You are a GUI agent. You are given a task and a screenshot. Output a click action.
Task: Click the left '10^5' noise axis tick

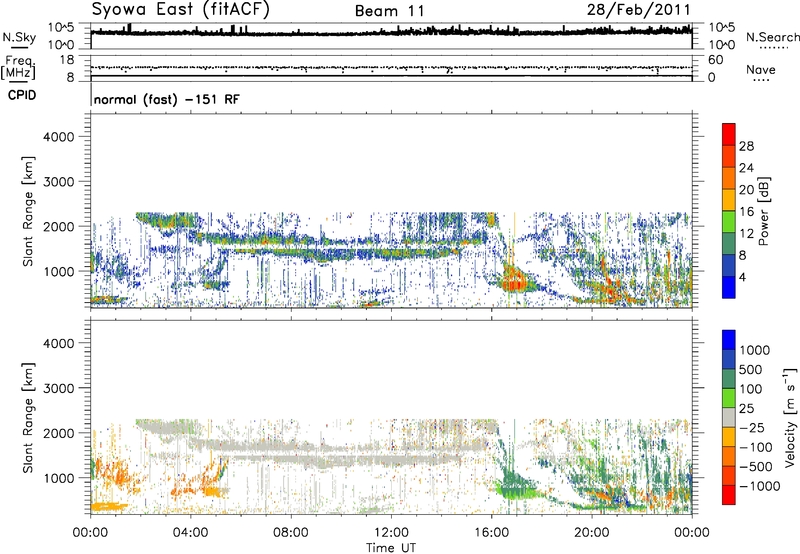pyautogui.click(x=61, y=28)
